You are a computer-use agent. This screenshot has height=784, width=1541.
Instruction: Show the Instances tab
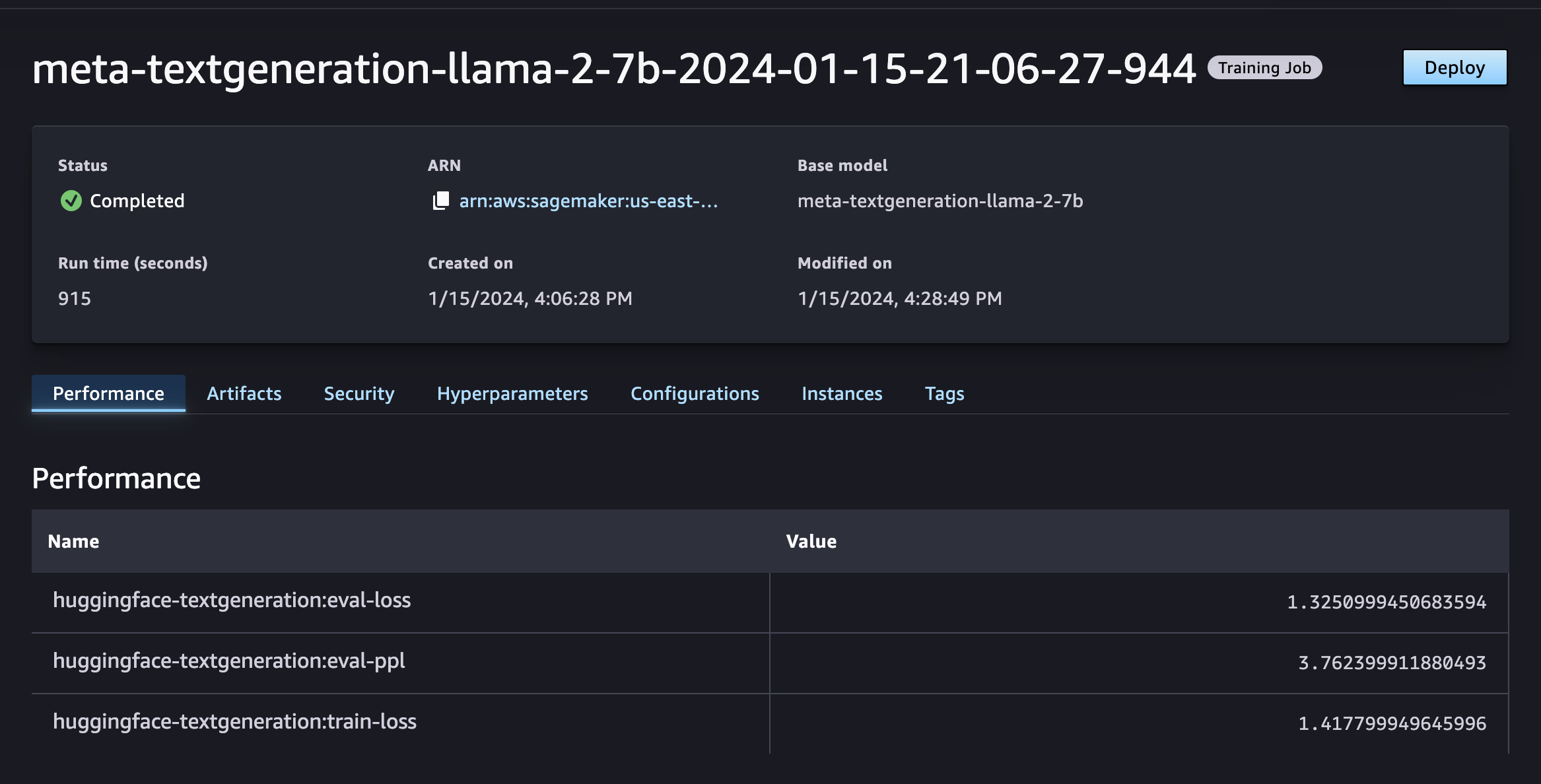pos(842,393)
